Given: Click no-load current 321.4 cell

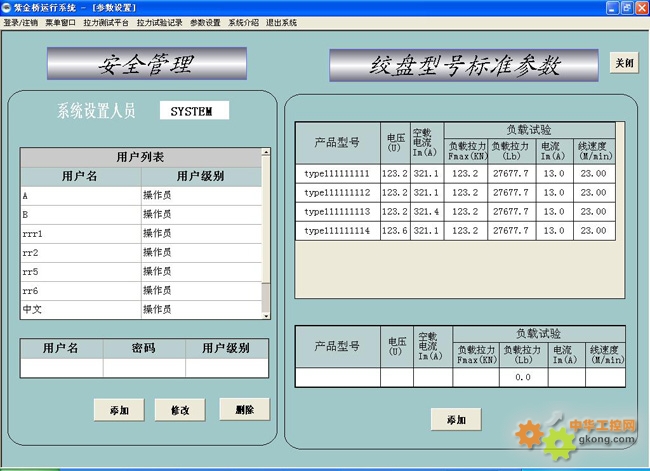Looking at the screenshot, I should [427, 212].
